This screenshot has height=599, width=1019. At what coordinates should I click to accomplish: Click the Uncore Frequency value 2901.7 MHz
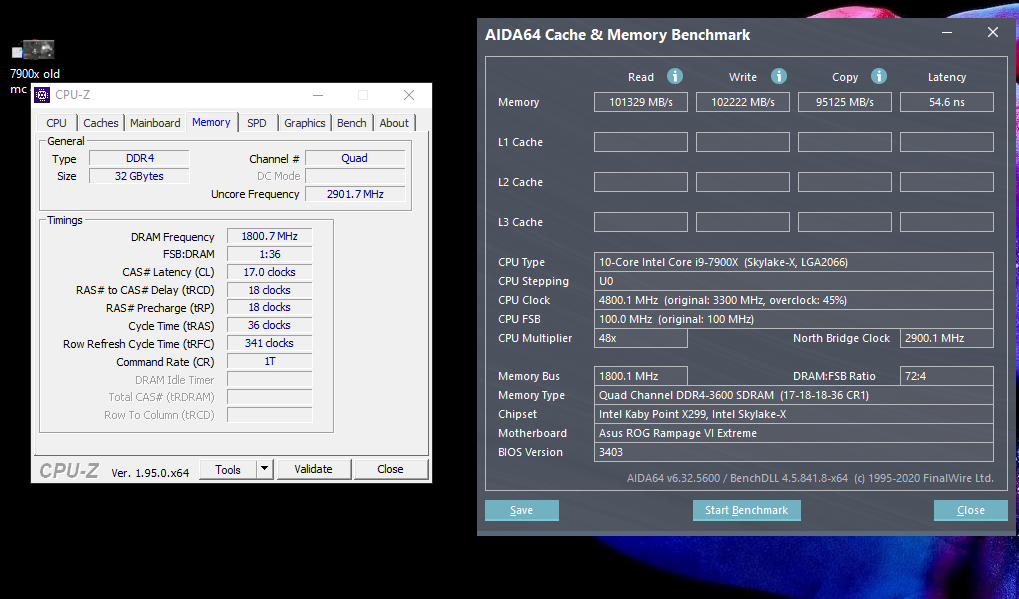[x=355, y=194]
